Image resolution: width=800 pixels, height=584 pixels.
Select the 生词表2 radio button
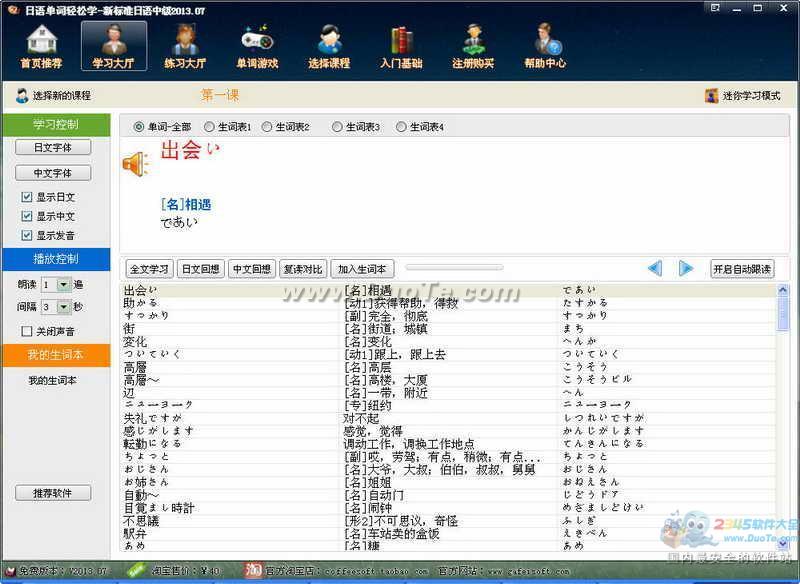point(266,126)
